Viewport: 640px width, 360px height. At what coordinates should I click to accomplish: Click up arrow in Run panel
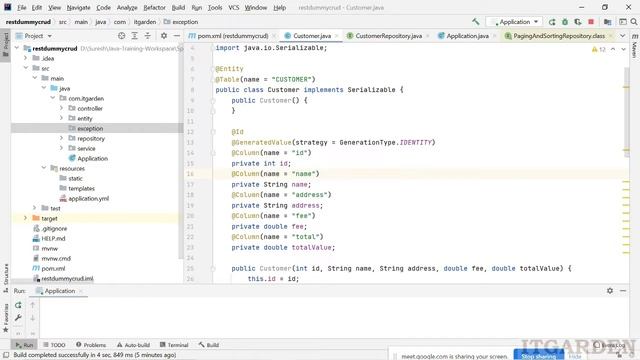[x=33, y=305]
